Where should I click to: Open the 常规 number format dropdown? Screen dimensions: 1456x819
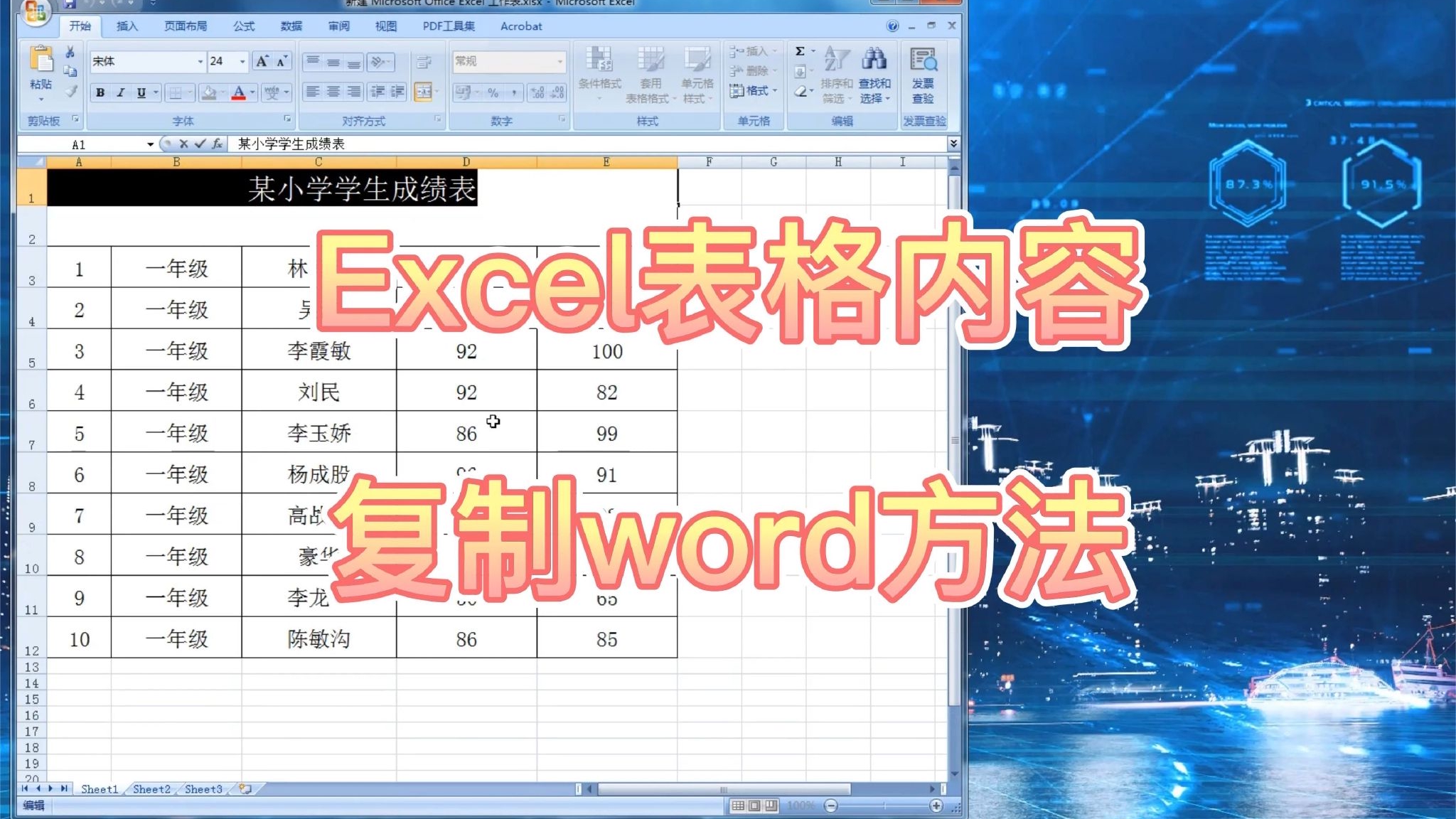[x=558, y=62]
